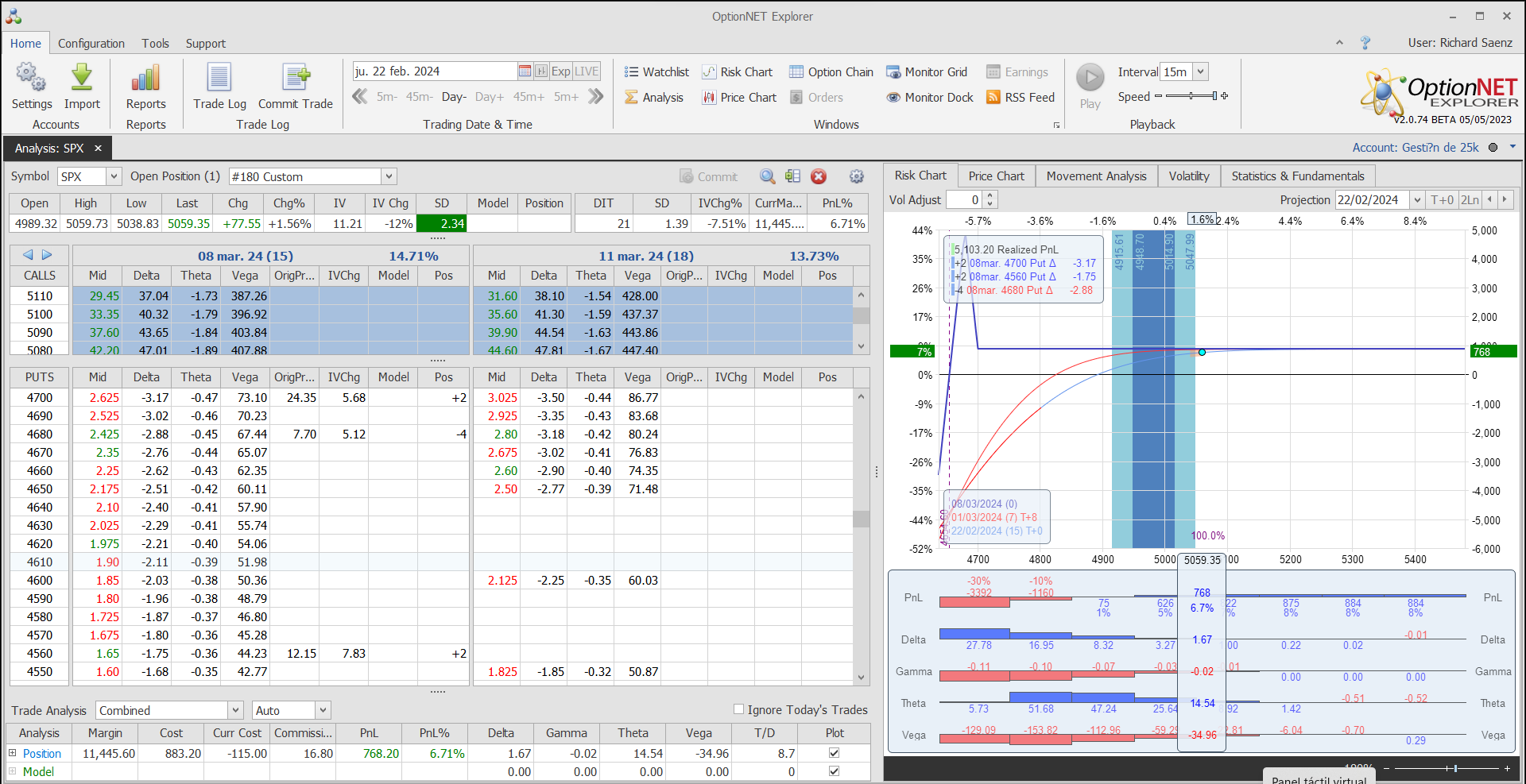
Task: Open the Option Chain window
Action: (x=831, y=72)
